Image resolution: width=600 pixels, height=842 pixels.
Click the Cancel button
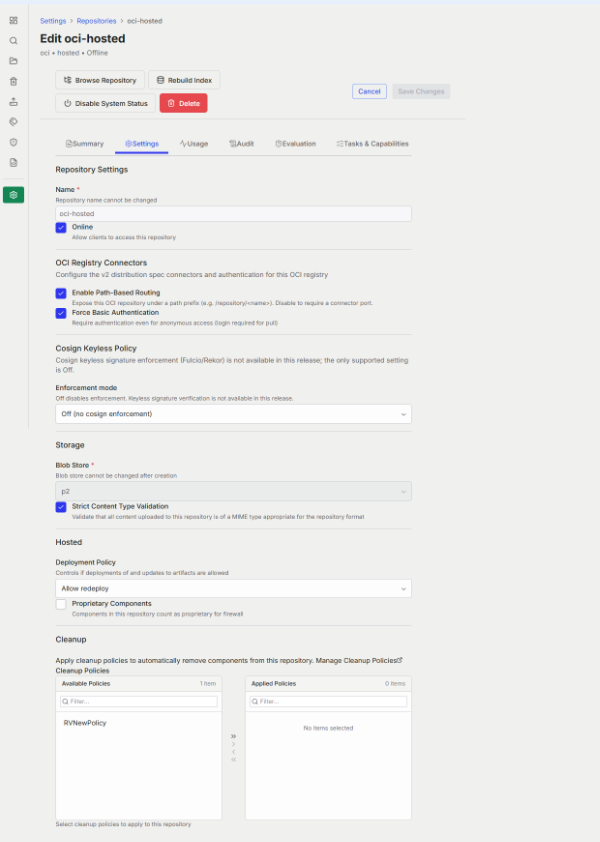(x=369, y=91)
